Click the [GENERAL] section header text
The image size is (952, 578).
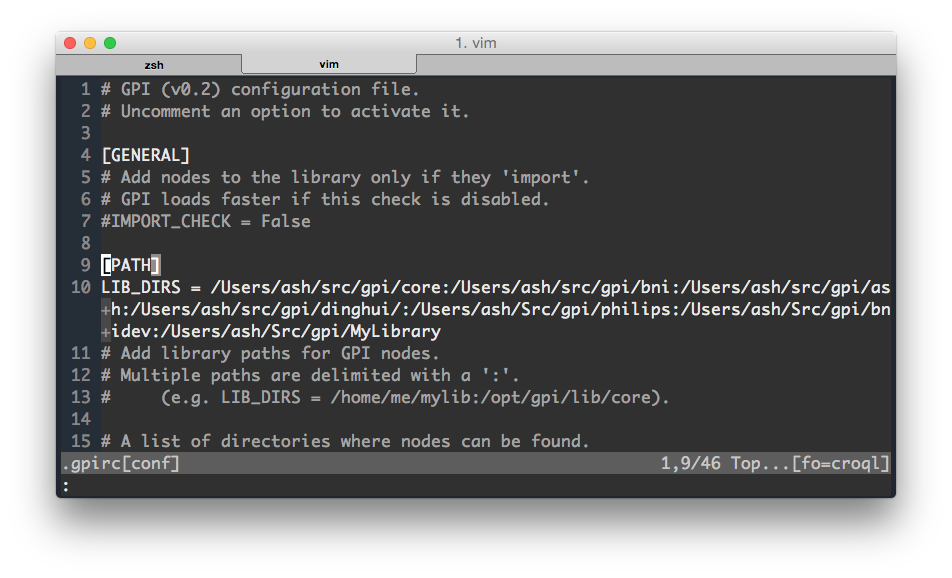click(x=146, y=155)
